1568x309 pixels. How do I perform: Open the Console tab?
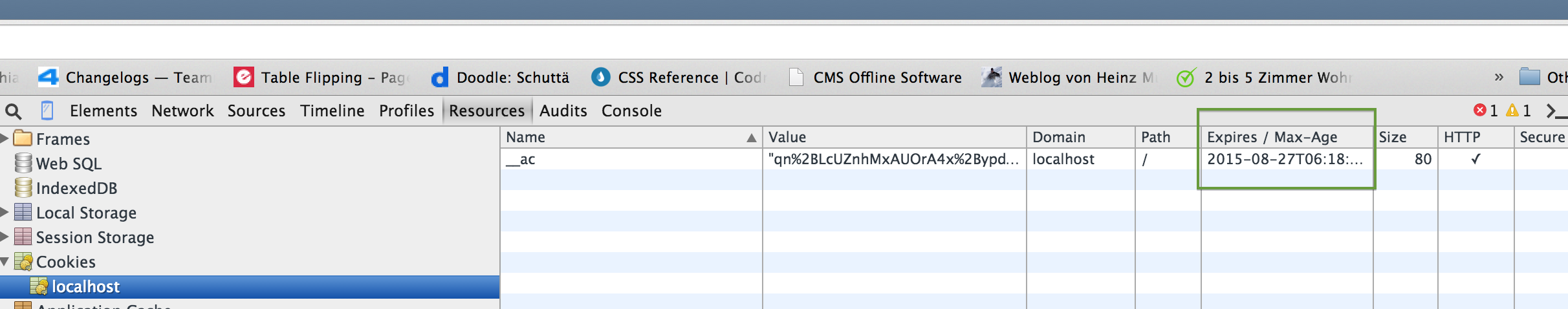[631, 111]
